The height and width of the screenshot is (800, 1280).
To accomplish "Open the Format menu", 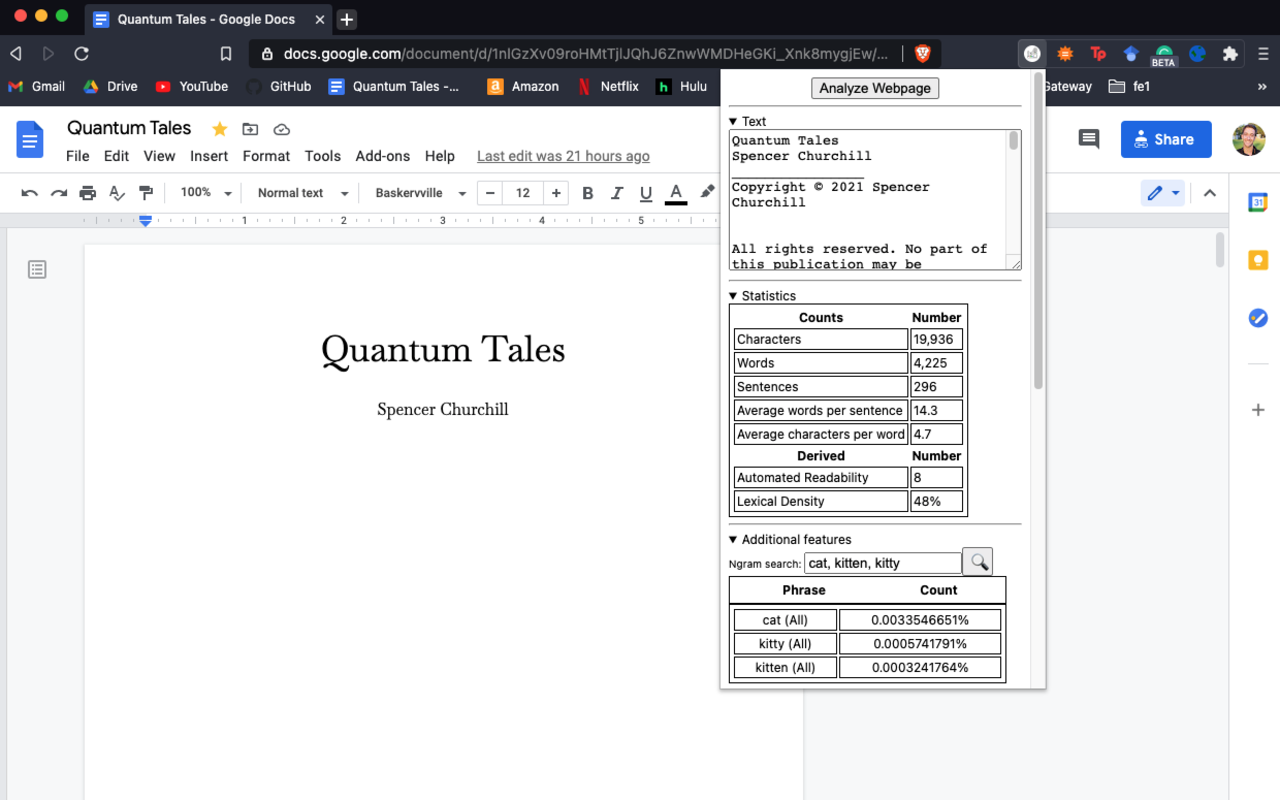I will [x=266, y=156].
